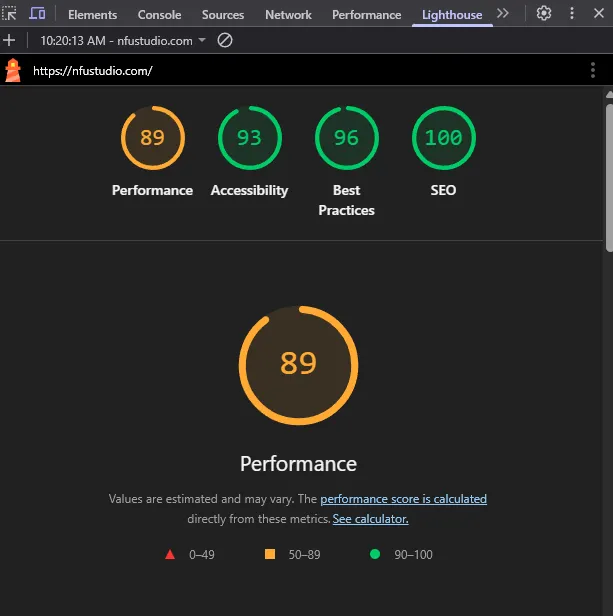Open the Network tab
Viewport: 613px width, 616px height.
(288, 15)
